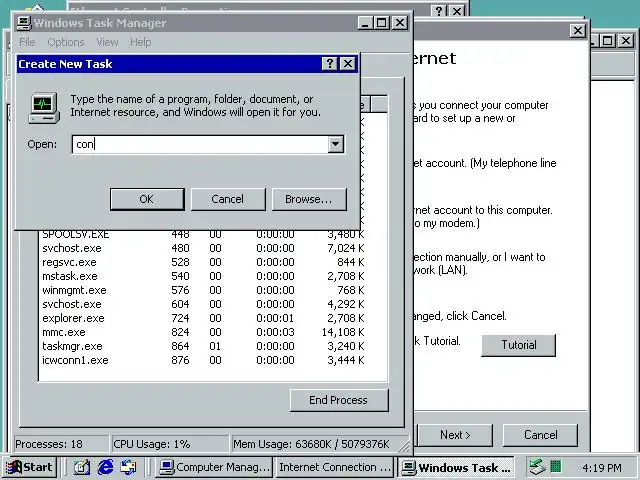
Task: Click the Processes: 18 status bar entry
Action: pos(61,444)
